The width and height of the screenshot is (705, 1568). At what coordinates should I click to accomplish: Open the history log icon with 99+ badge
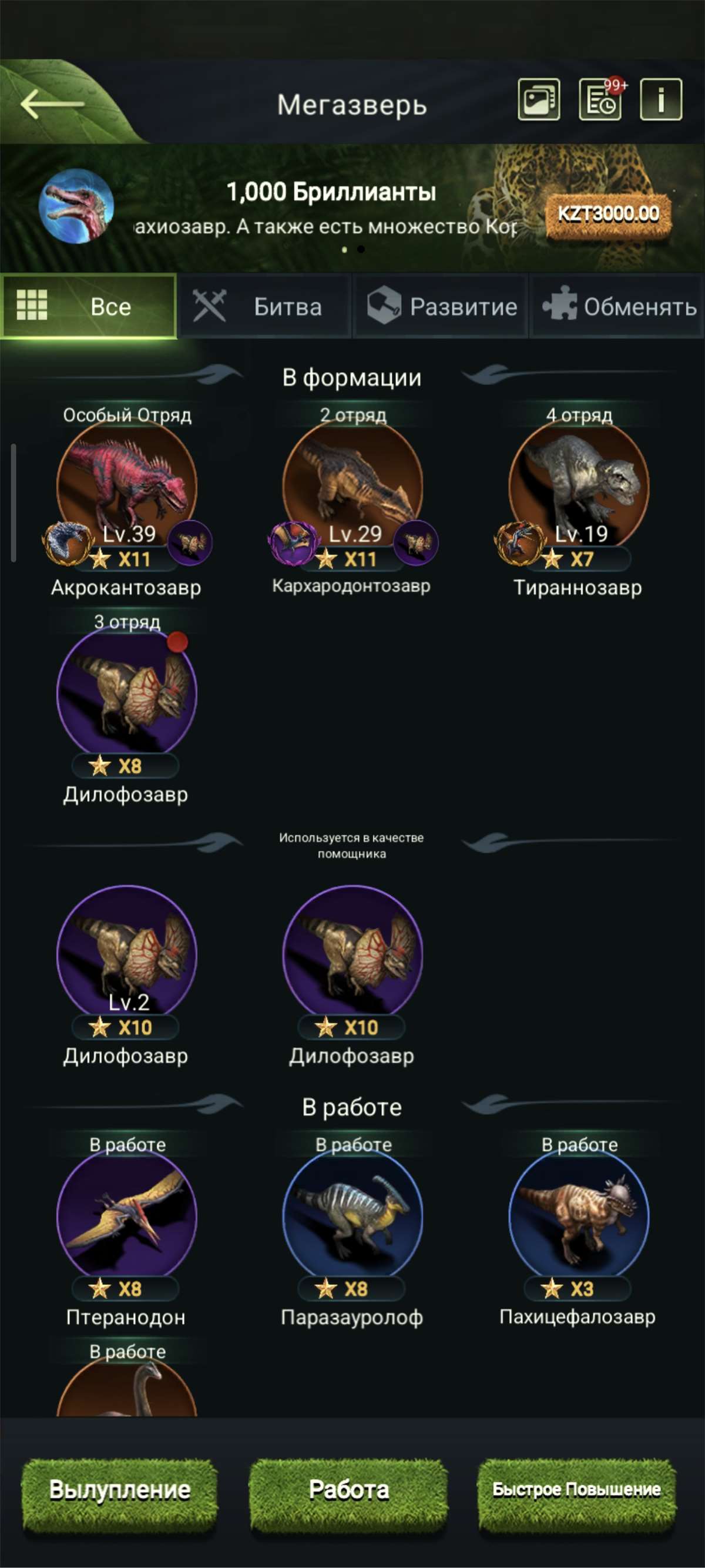click(x=600, y=99)
